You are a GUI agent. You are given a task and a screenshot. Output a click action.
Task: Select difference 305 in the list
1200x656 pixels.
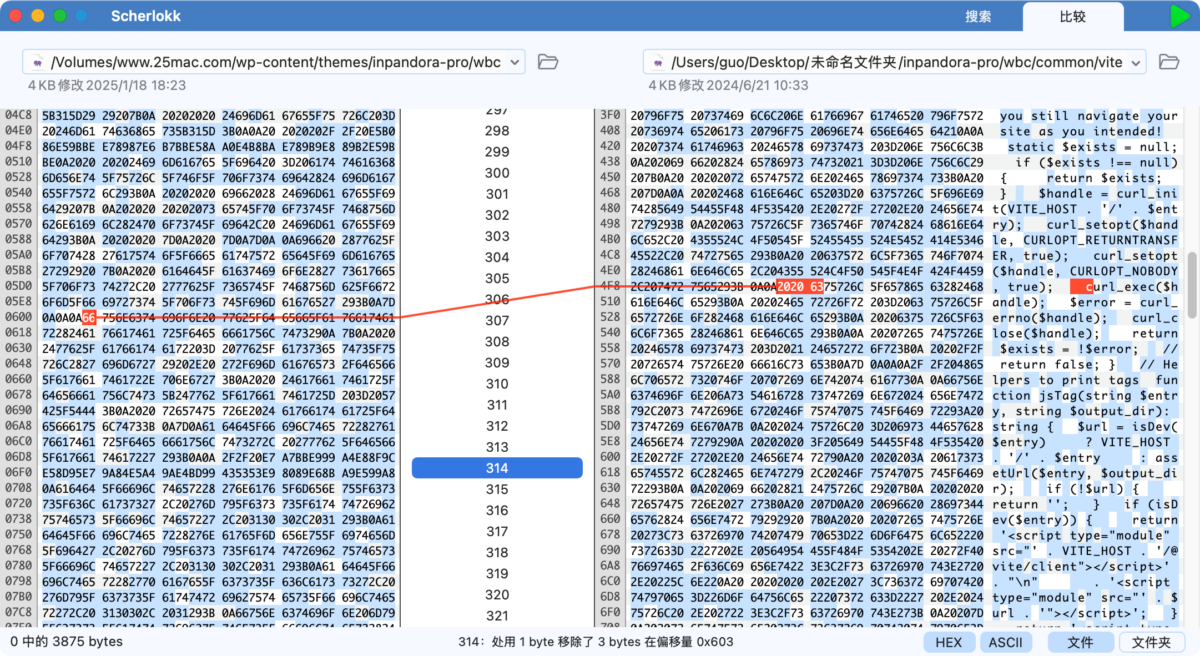(x=497, y=278)
